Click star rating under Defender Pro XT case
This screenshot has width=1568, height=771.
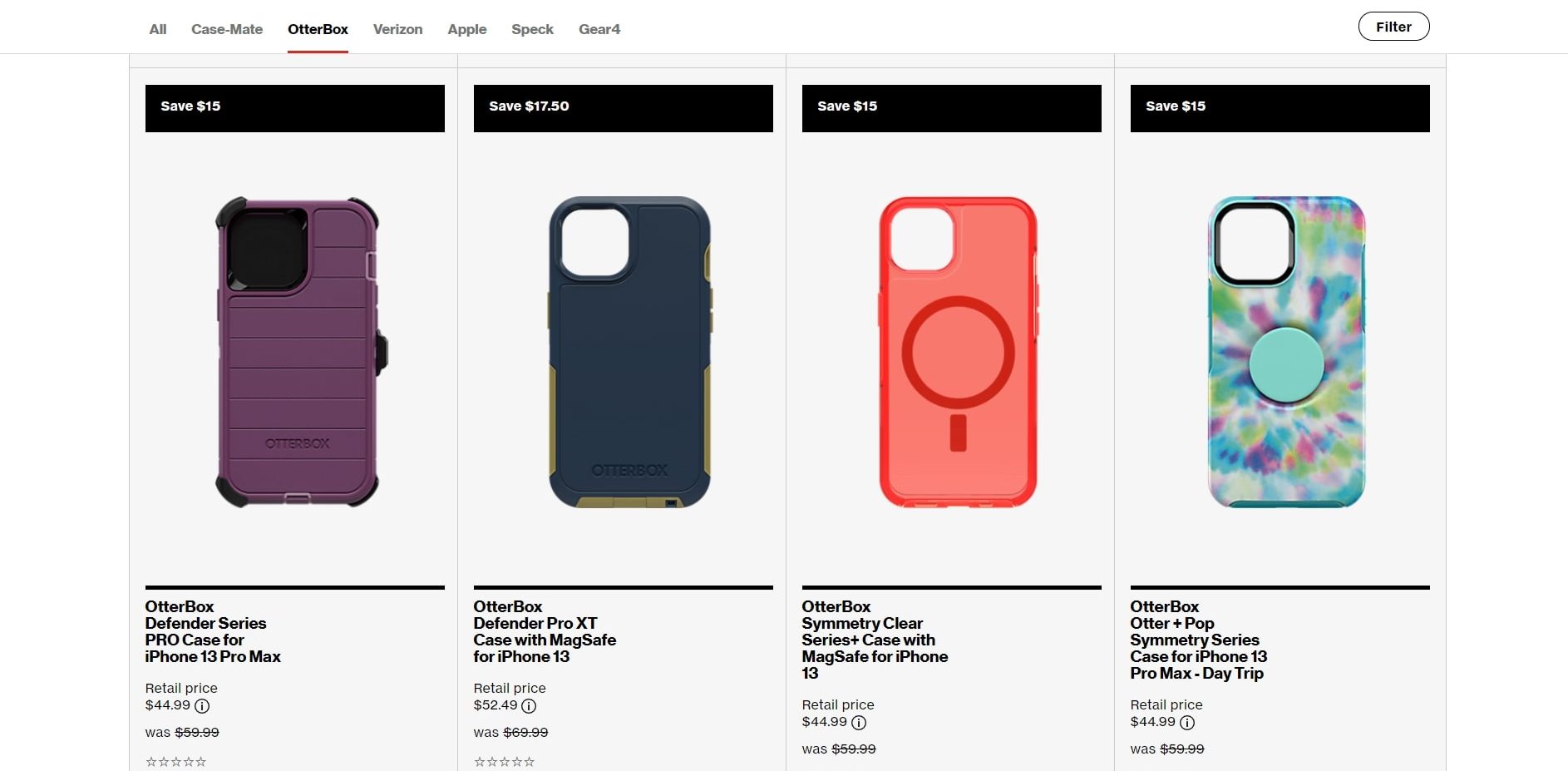[505, 762]
